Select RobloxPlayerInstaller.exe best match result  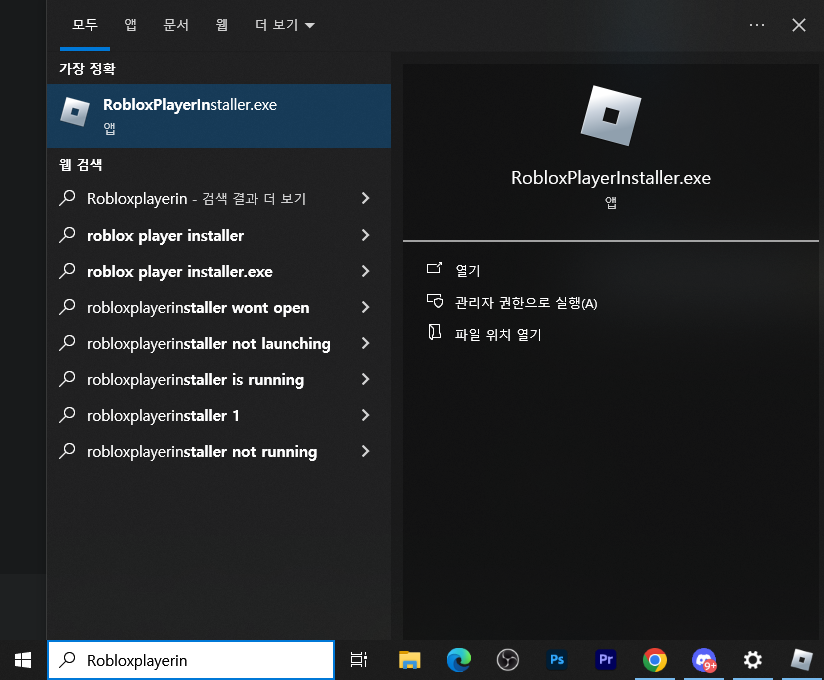219,116
